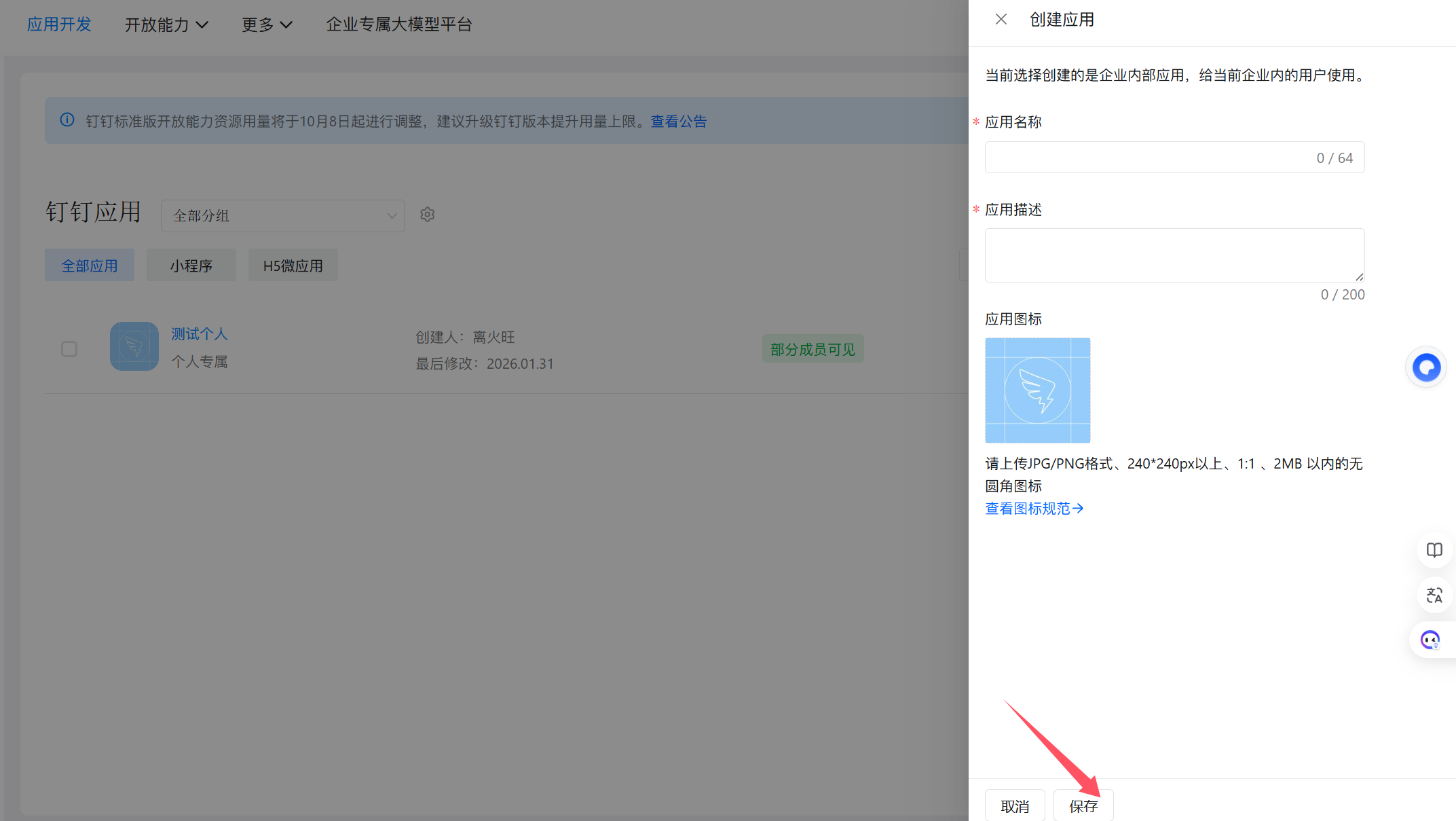Switch to the H5微应用 tab
This screenshot has height=821, width=1456.
(293, 265)
